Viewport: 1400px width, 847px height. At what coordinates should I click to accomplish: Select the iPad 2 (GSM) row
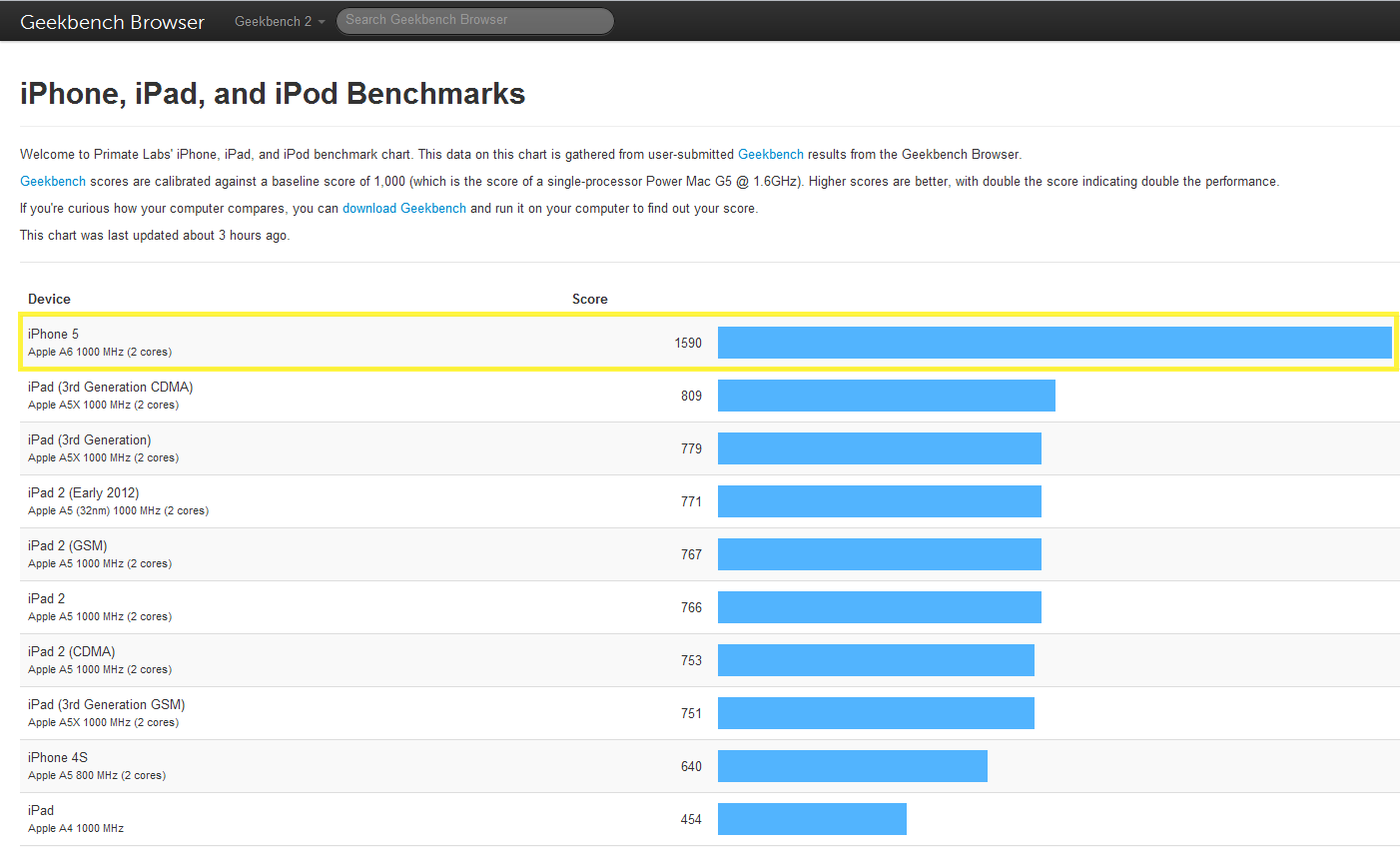[67, 545]
